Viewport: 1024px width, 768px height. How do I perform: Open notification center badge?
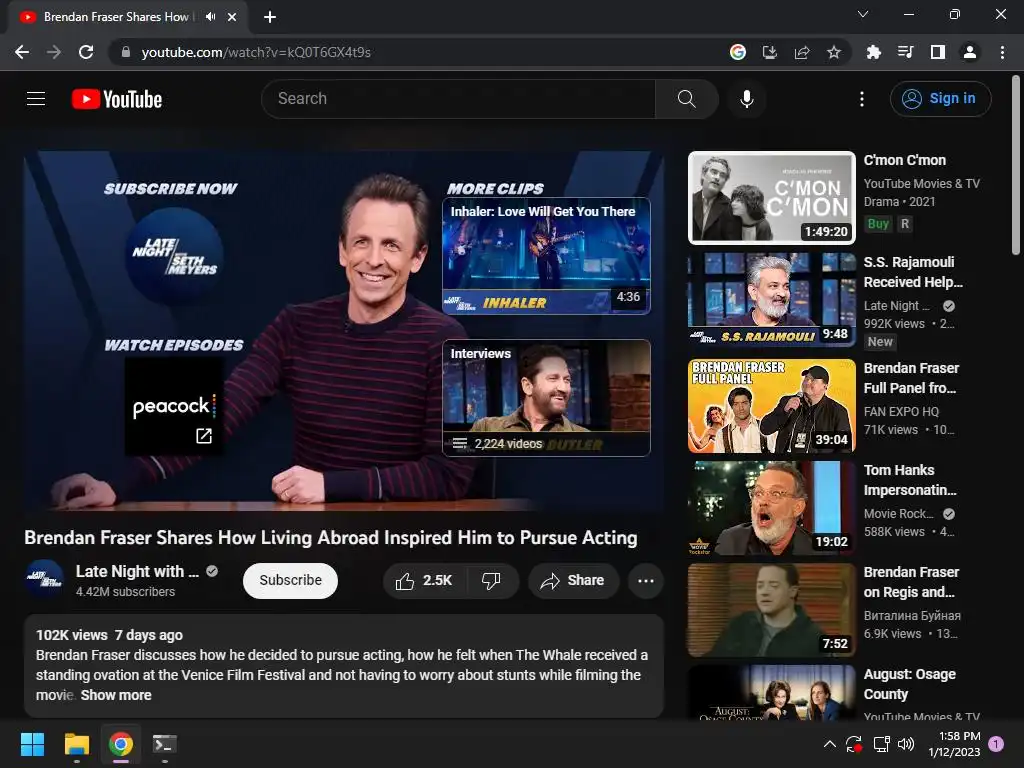(x=996, y=743)
